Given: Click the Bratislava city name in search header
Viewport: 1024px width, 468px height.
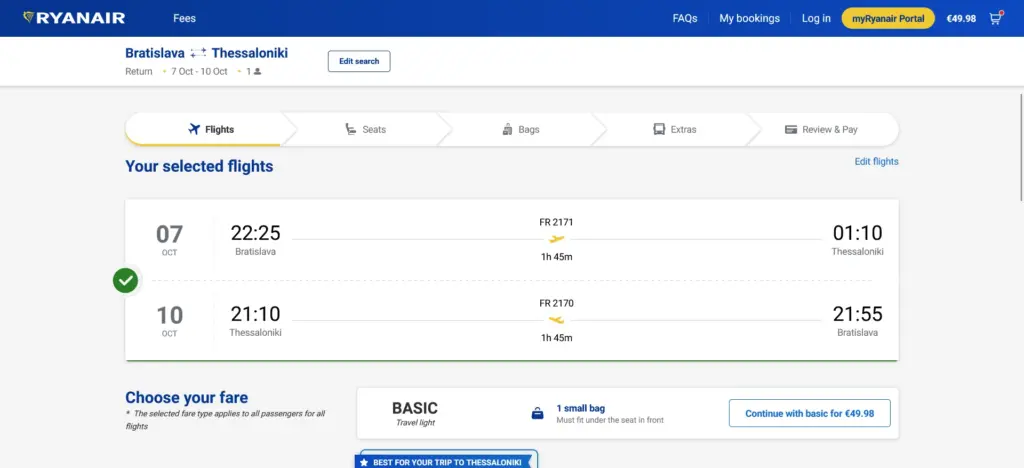Looking at the screenshot, I should click(x=155, y=54).
